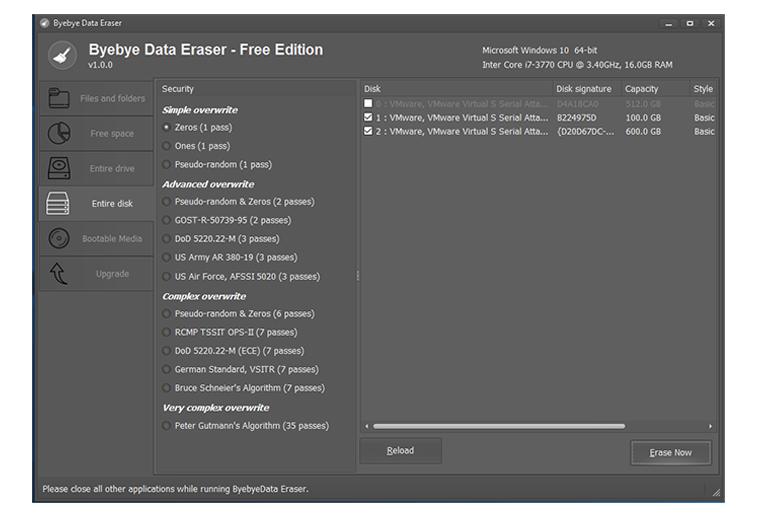
Task: Click the Security panel header
Action: click(256, 89)
